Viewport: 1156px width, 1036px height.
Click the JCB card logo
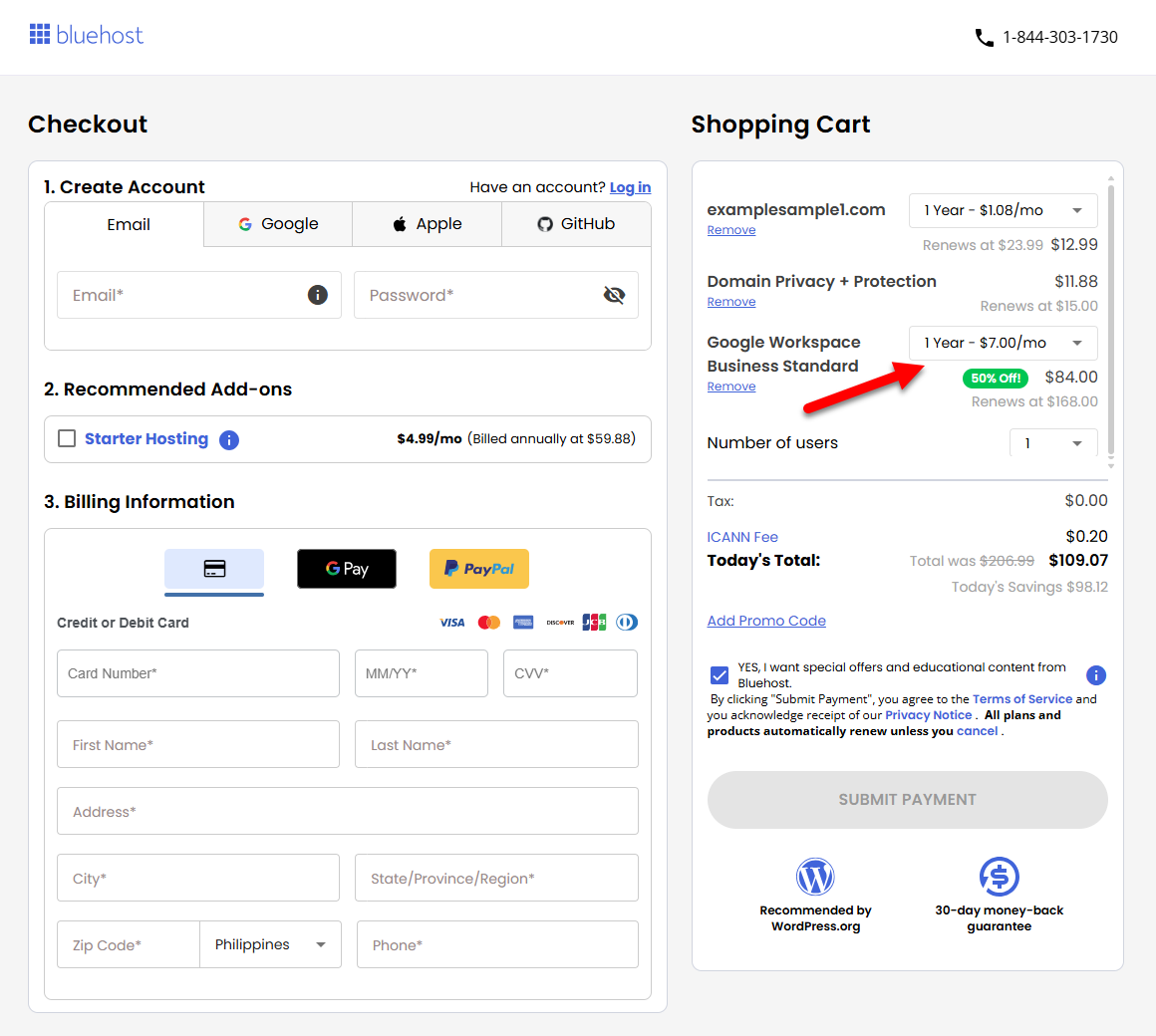pos(594,623)
